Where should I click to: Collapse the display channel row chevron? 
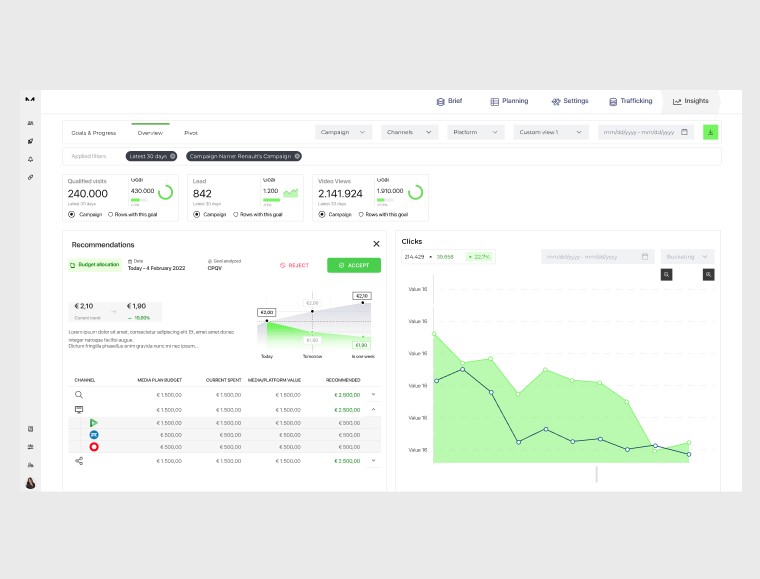373,409
